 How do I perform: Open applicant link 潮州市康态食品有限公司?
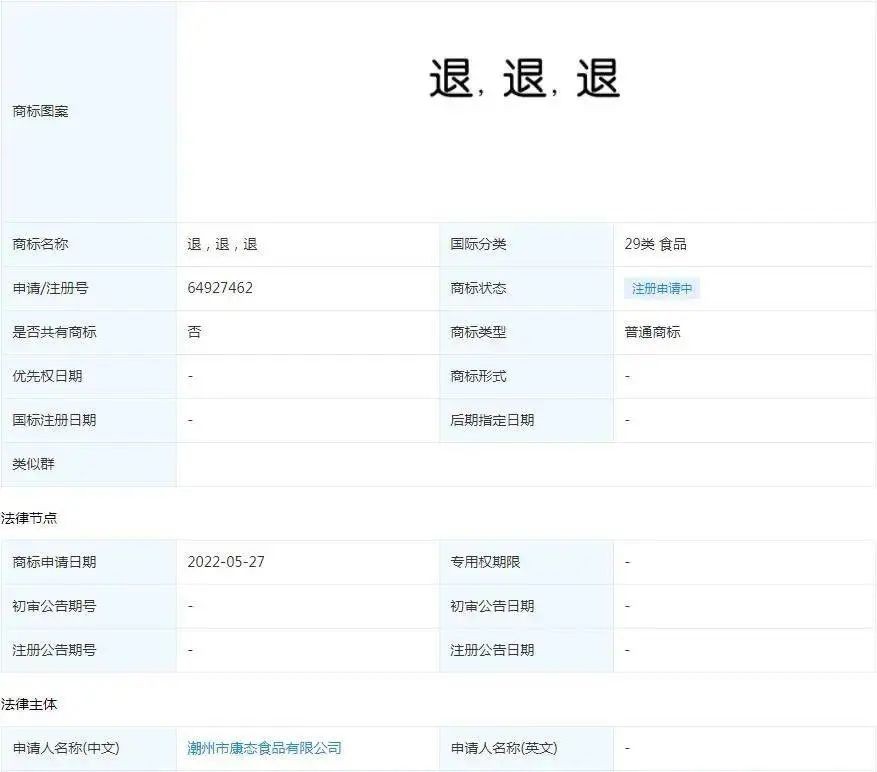pos(264,748)
